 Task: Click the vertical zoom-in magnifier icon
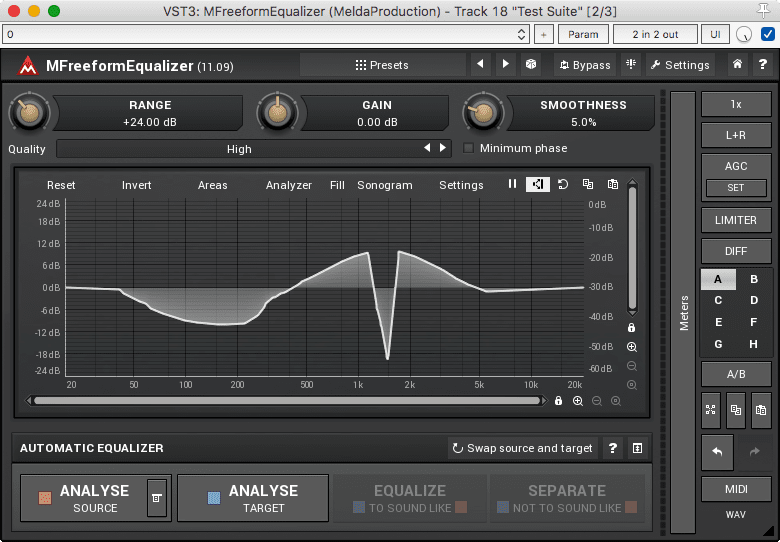point(632,347)
